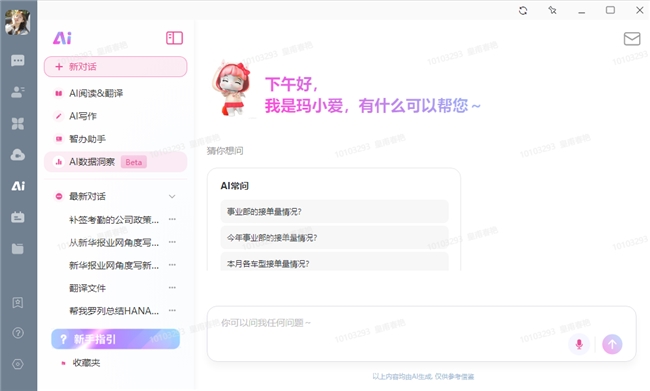
Task: Open the user profile avatar
Action: tap(17, 22)
